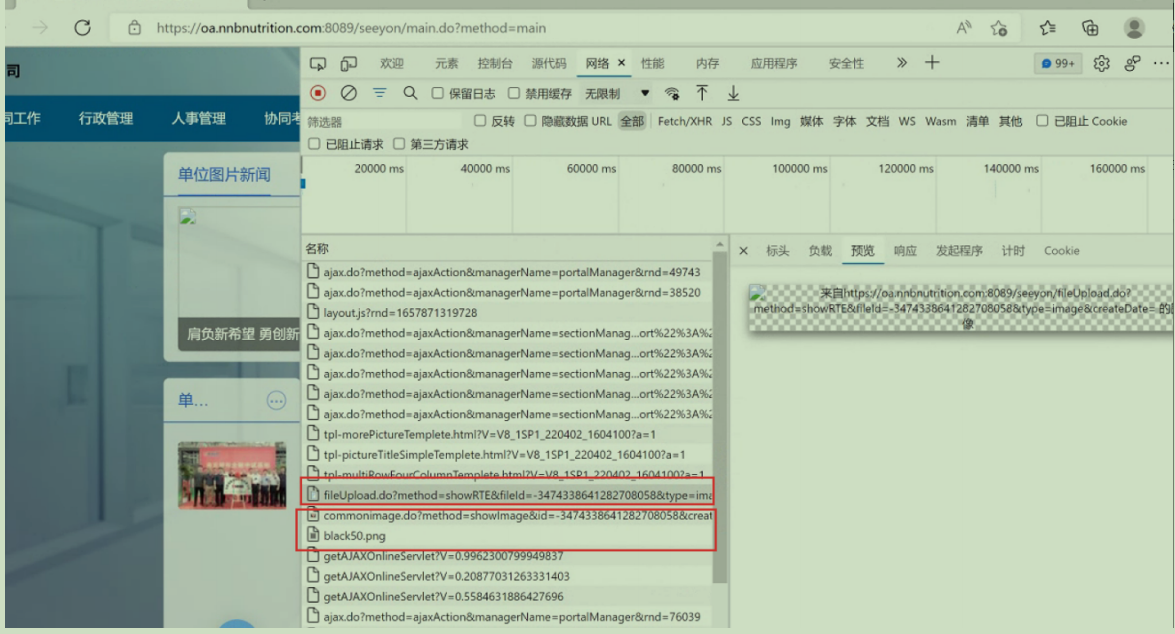Image resolution: width=1175 pixels, height=634 pixels.
Task: Enable the 保留日志 checkbox
Action: [438, 94]
